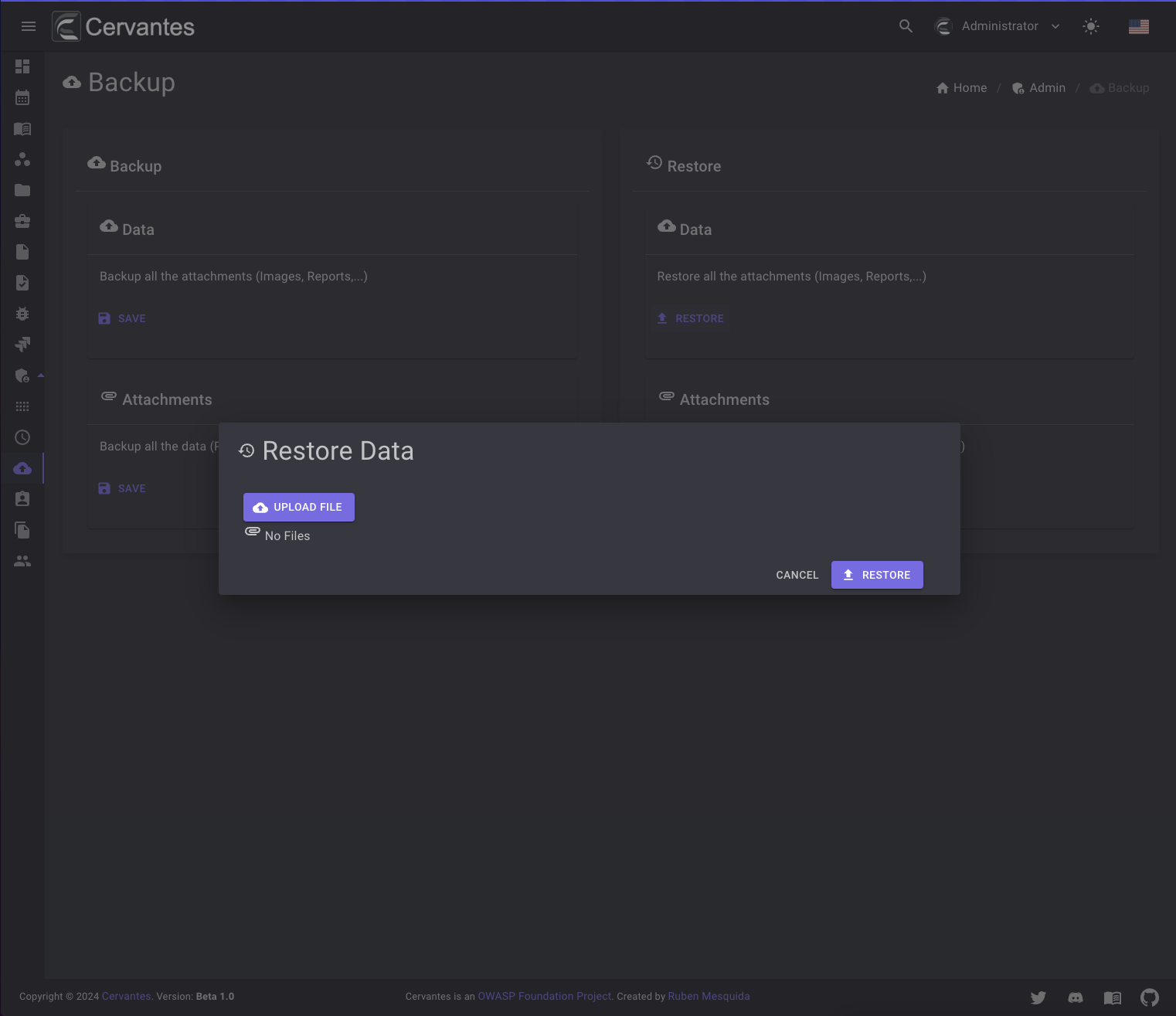Click the Upload File button

pos(299,507)
